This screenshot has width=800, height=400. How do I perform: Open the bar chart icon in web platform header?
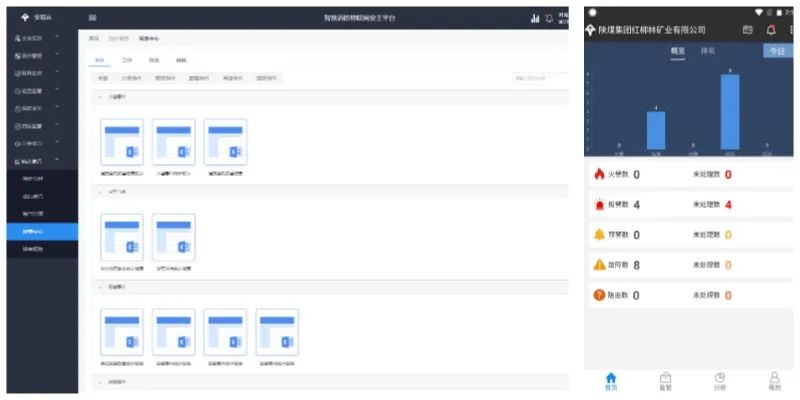[535, 18]
